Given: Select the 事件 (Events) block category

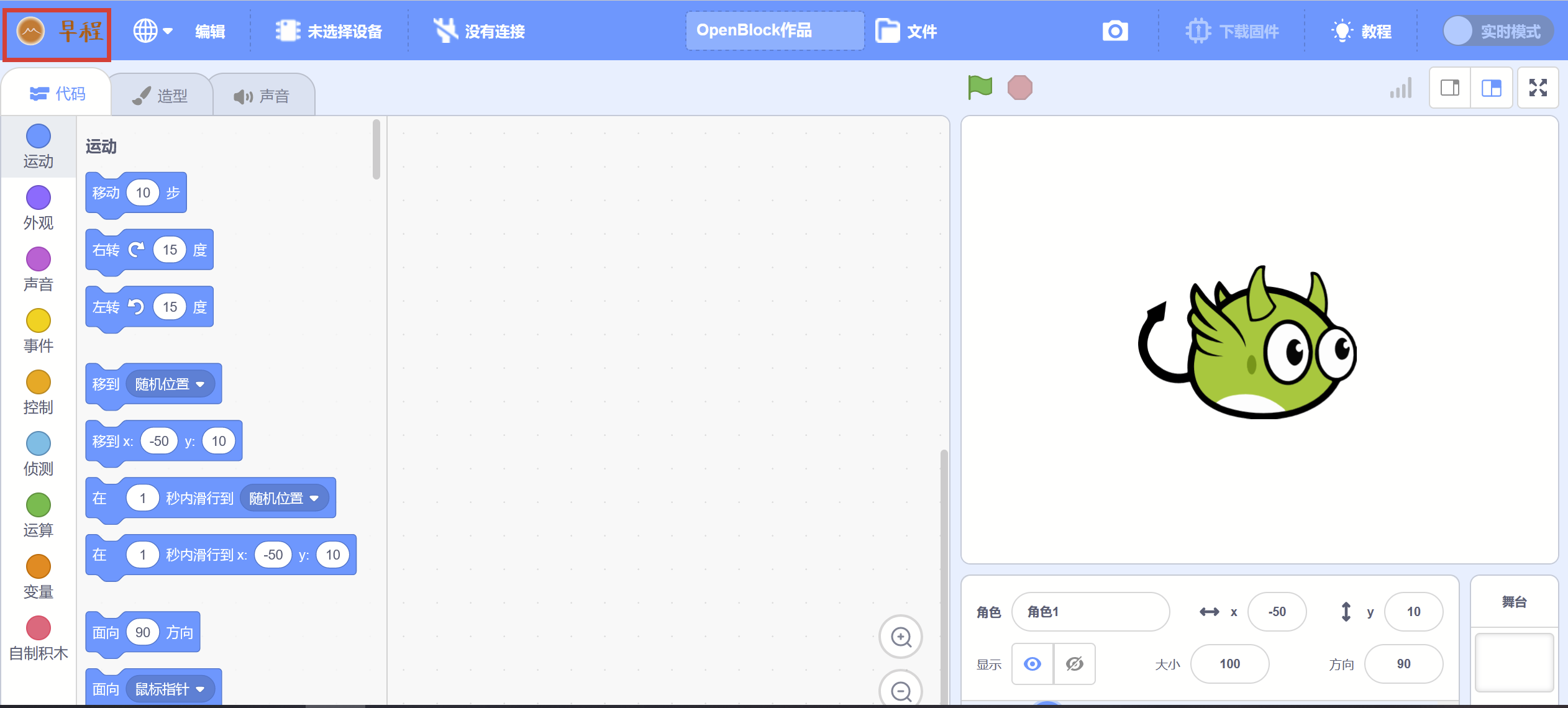Looking at the screenshot, I should click(x=38, y=329).
